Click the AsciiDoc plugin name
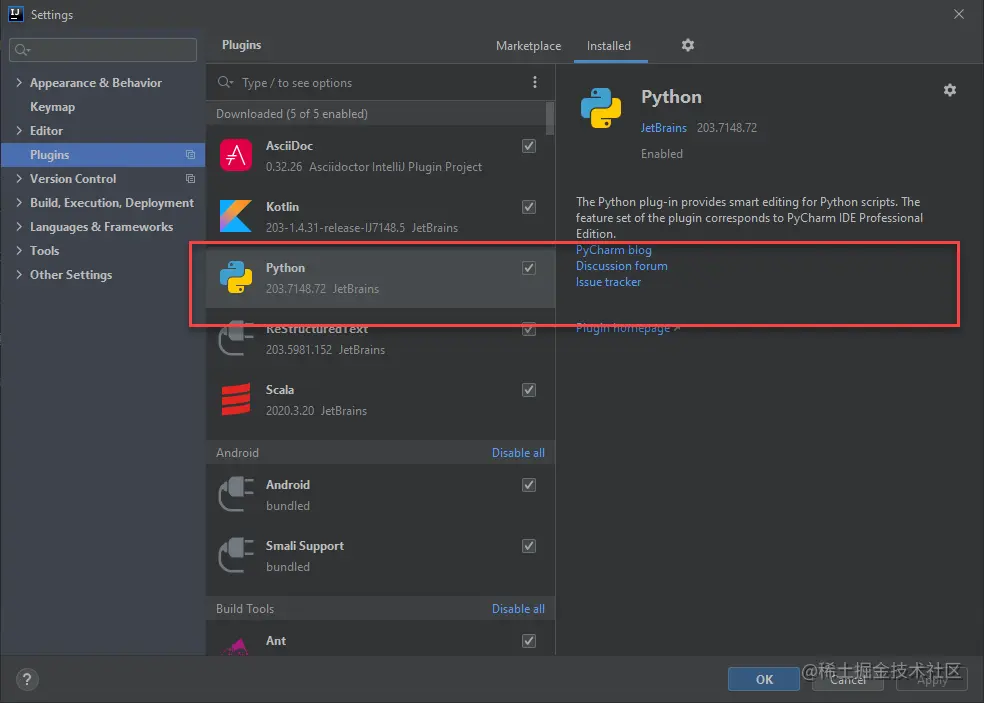Viewport: 984px width, 703px height. (x=289, y=146)
